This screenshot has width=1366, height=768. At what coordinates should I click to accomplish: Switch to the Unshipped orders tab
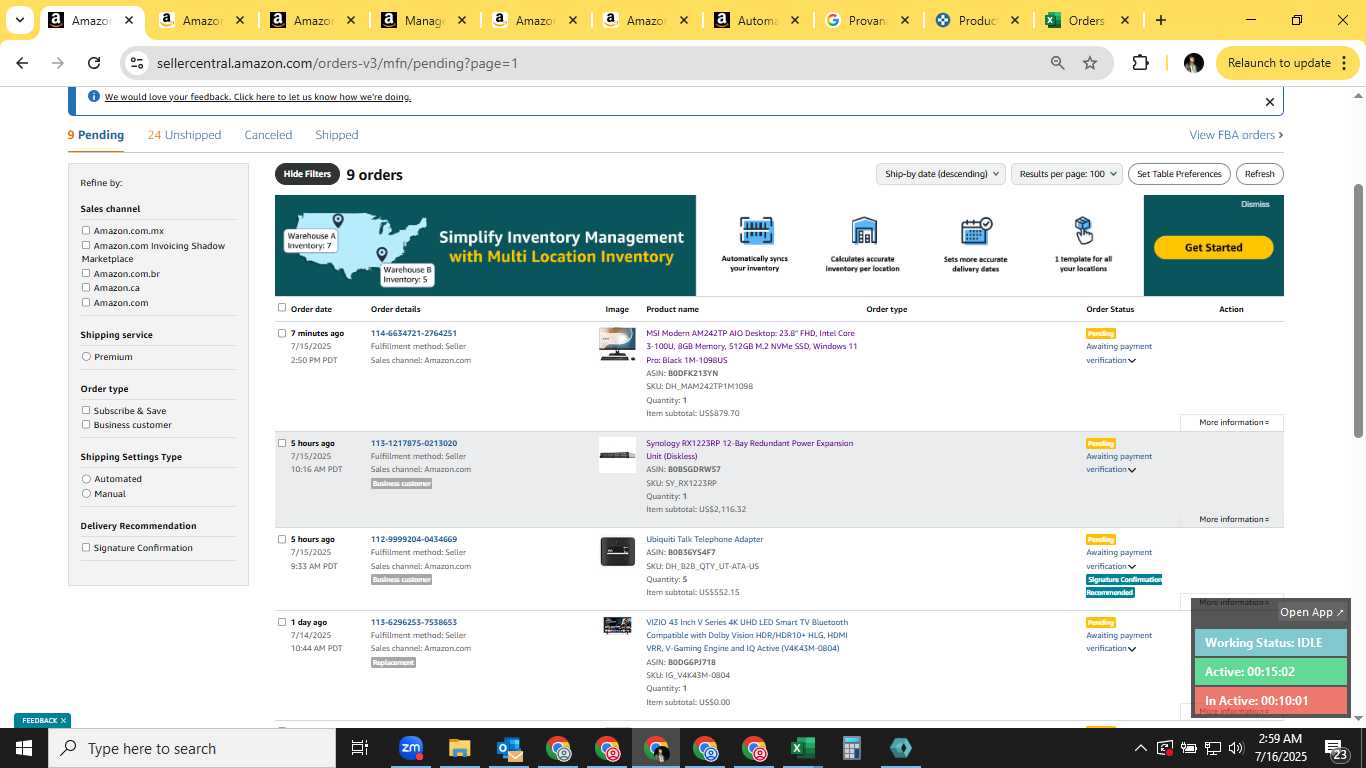click(x=184, y=135)
